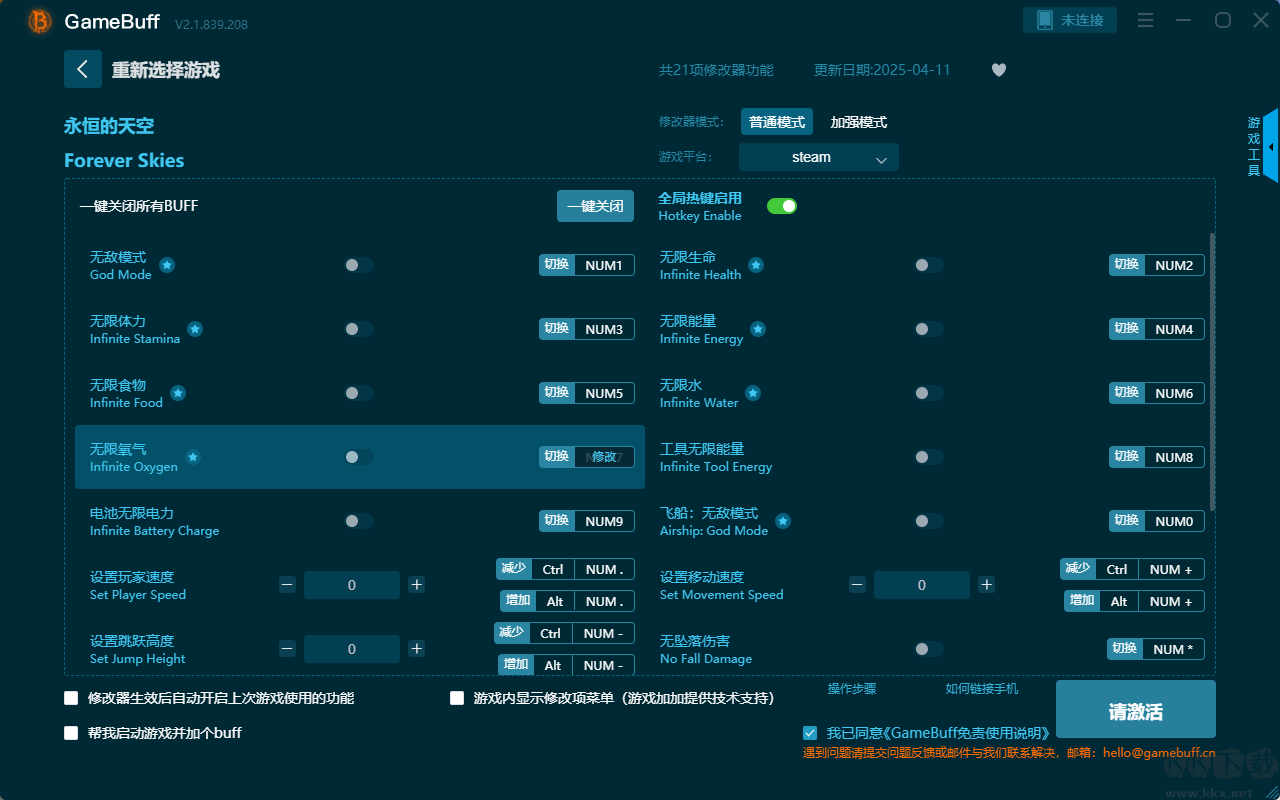Open the steam game platform dropdown
The height and width of the screenshot is (800, 1280).
click(818, 157)
